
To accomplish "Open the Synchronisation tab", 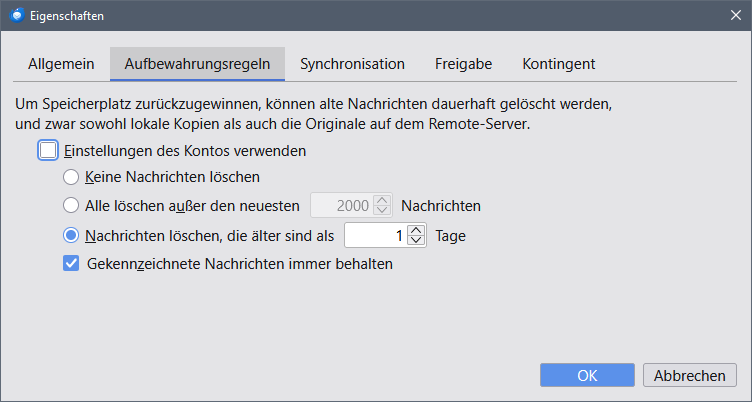I will click(x=352, y=64).
